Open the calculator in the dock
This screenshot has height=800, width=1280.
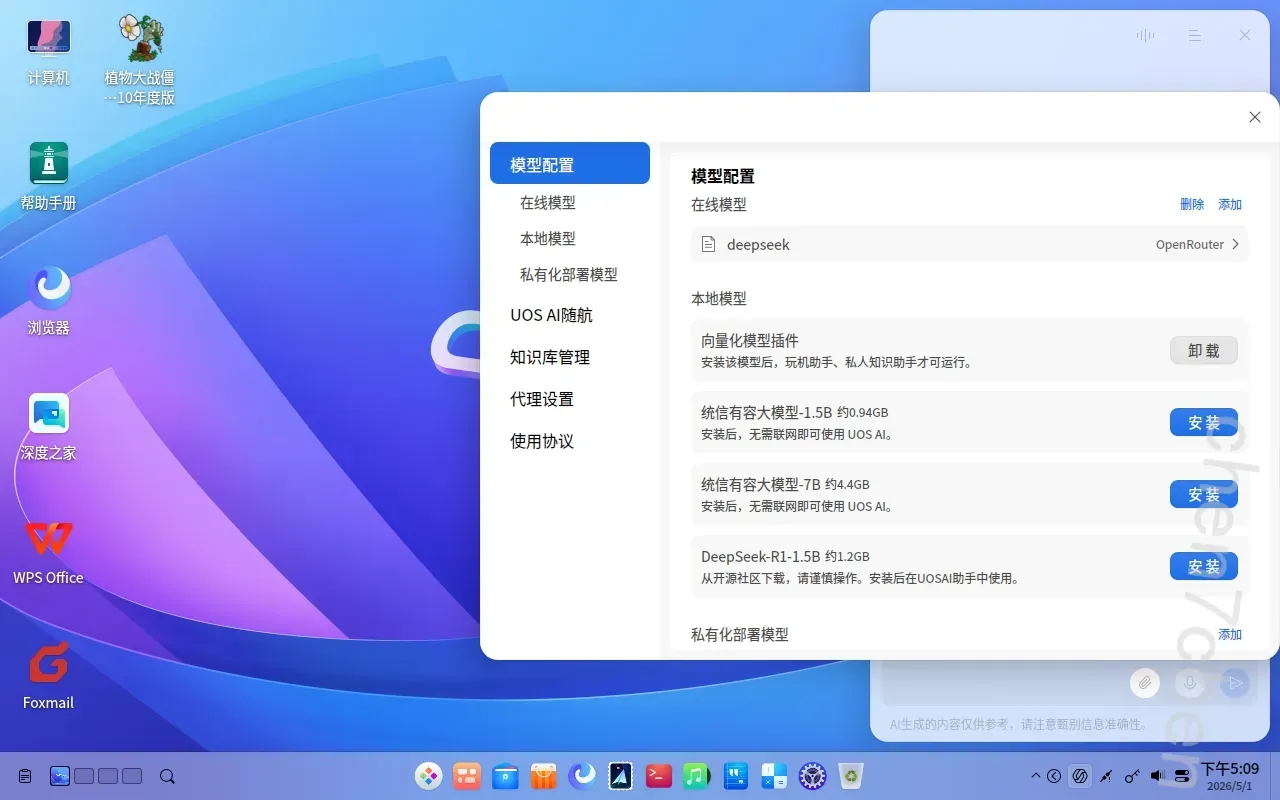pos(774,776)
